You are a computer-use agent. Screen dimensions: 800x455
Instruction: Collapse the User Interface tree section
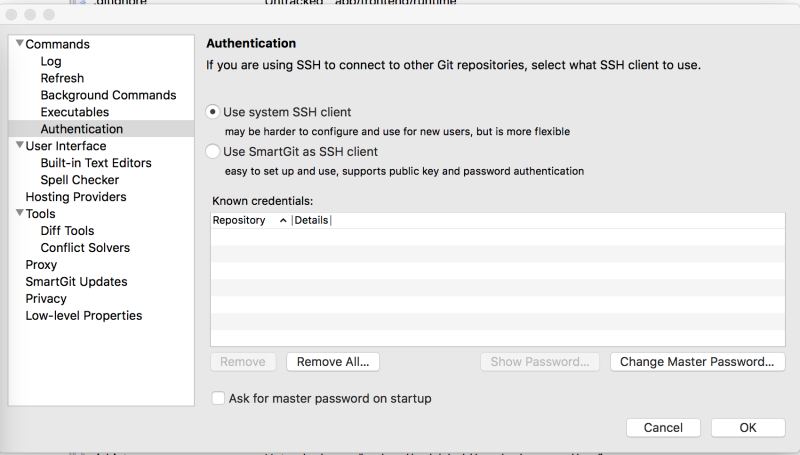click(19, 146)
